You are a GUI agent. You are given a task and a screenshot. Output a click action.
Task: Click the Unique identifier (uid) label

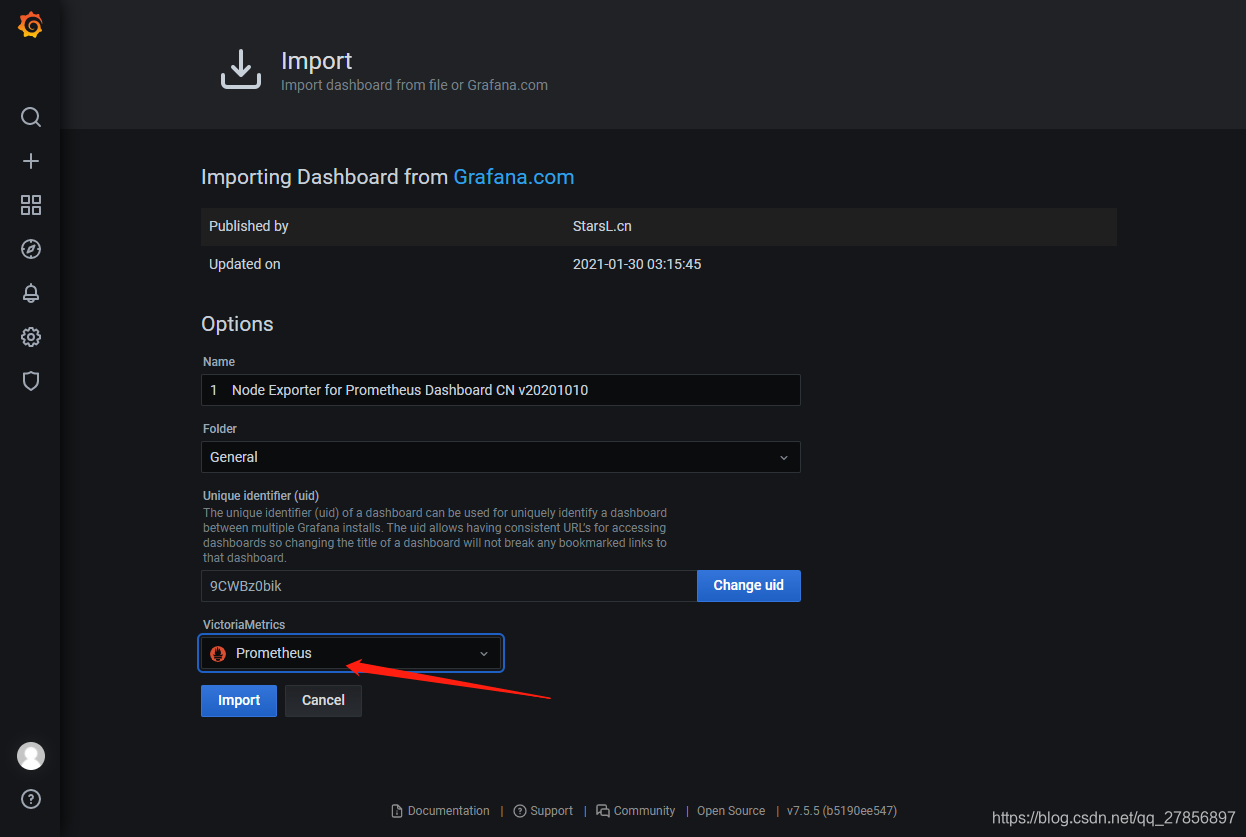coord(261,496)
